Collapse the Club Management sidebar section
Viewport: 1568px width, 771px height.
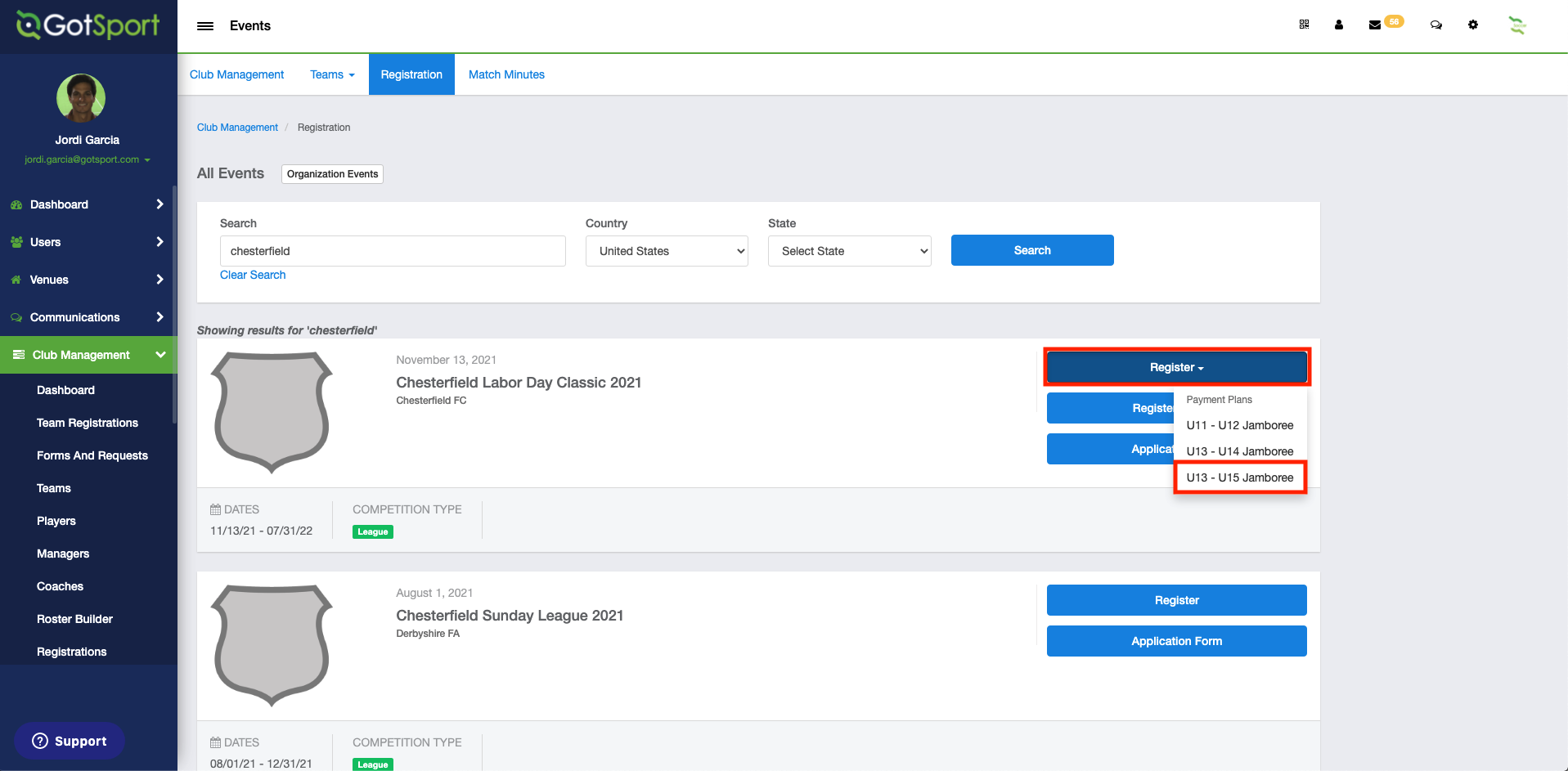pyautogui.click(x=160, y=355)
